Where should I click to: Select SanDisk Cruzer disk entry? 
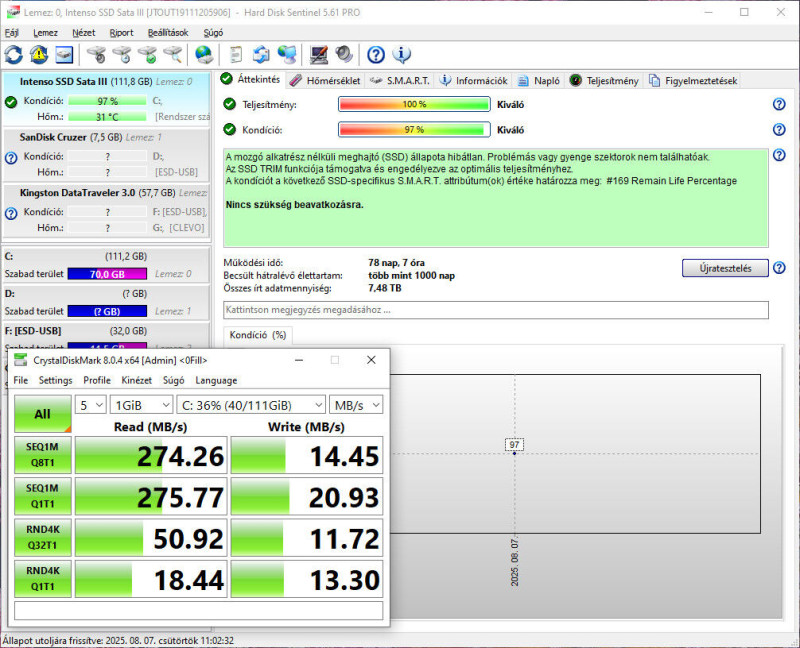coord(106,155)
